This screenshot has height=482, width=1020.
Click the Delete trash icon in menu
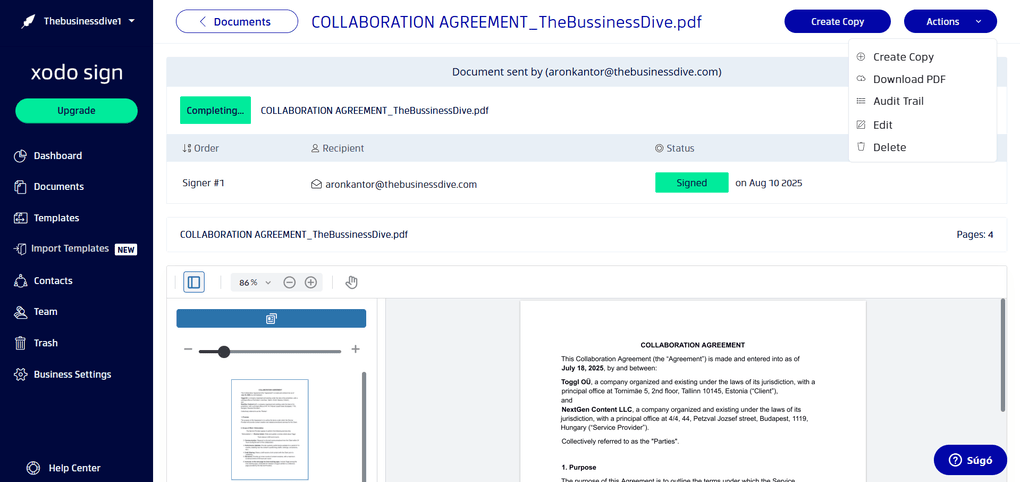coord(861,146)
